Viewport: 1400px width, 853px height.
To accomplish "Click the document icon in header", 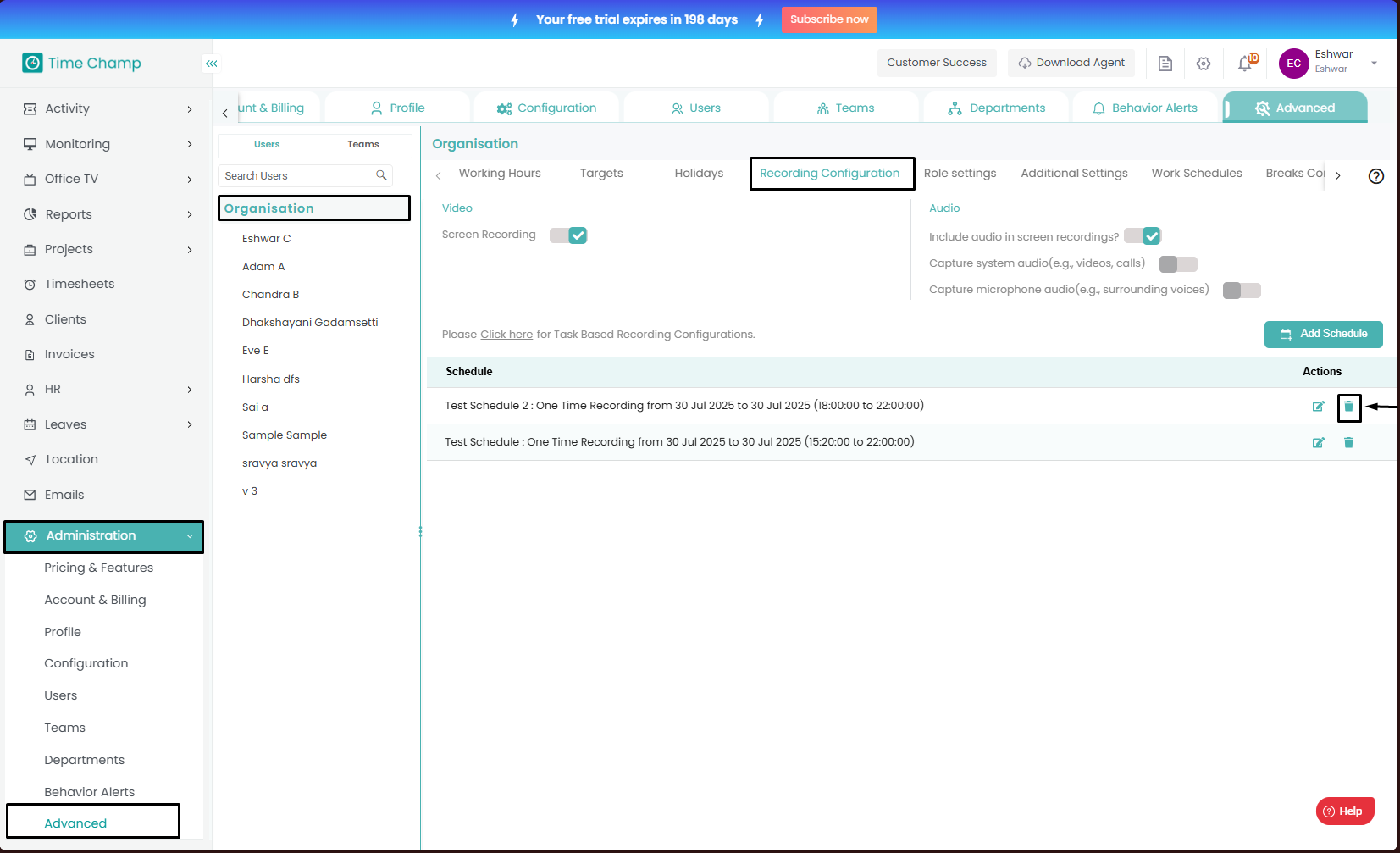I will point(1165,64).
